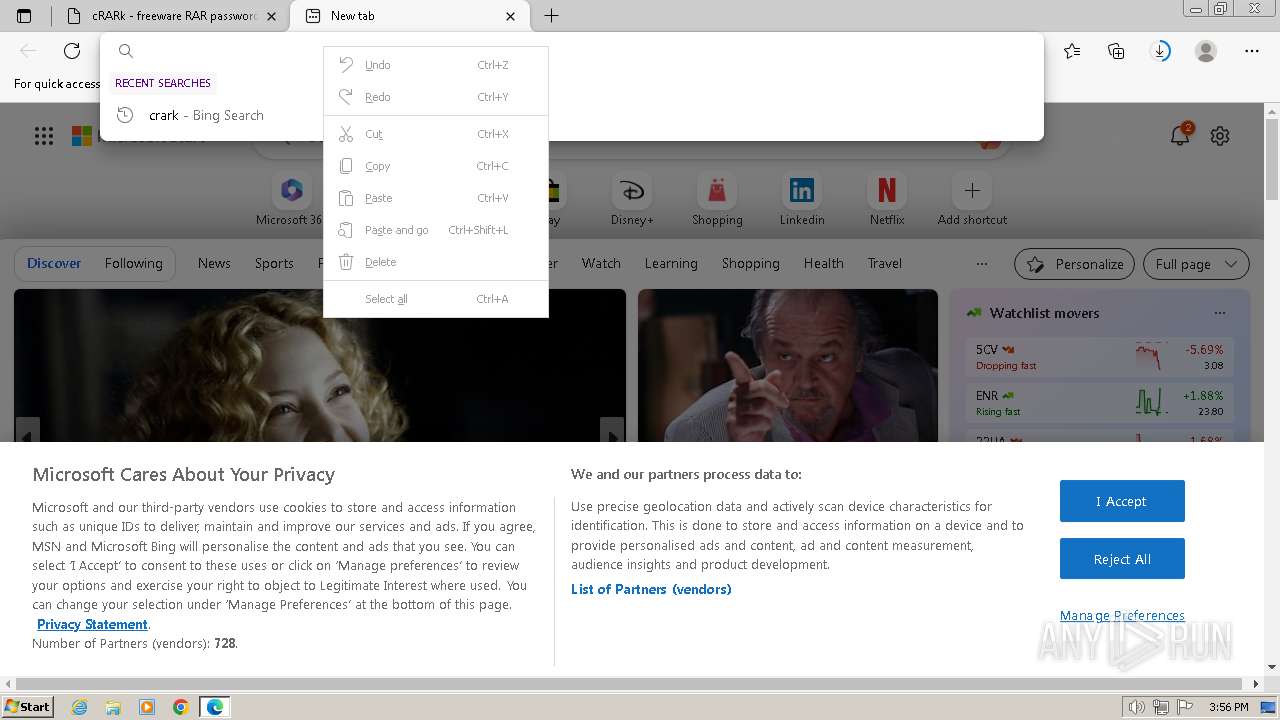Click the Personalize button
This screenshot has width=1280, height=720.
pos(1075,264)
